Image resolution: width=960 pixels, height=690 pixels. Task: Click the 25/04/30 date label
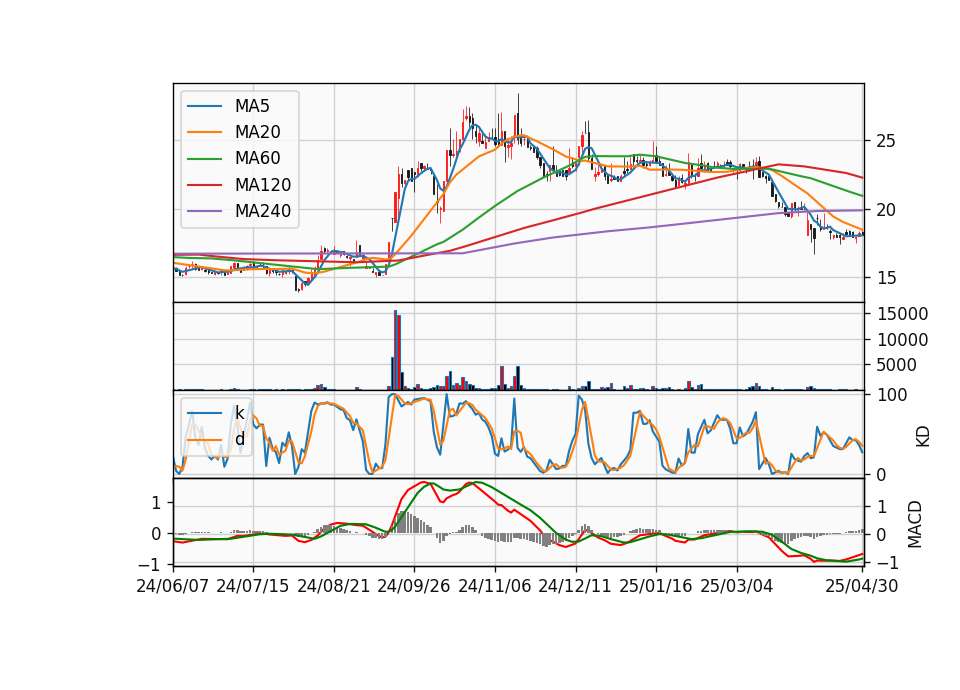pyautogui.click(x=862, y=586)
